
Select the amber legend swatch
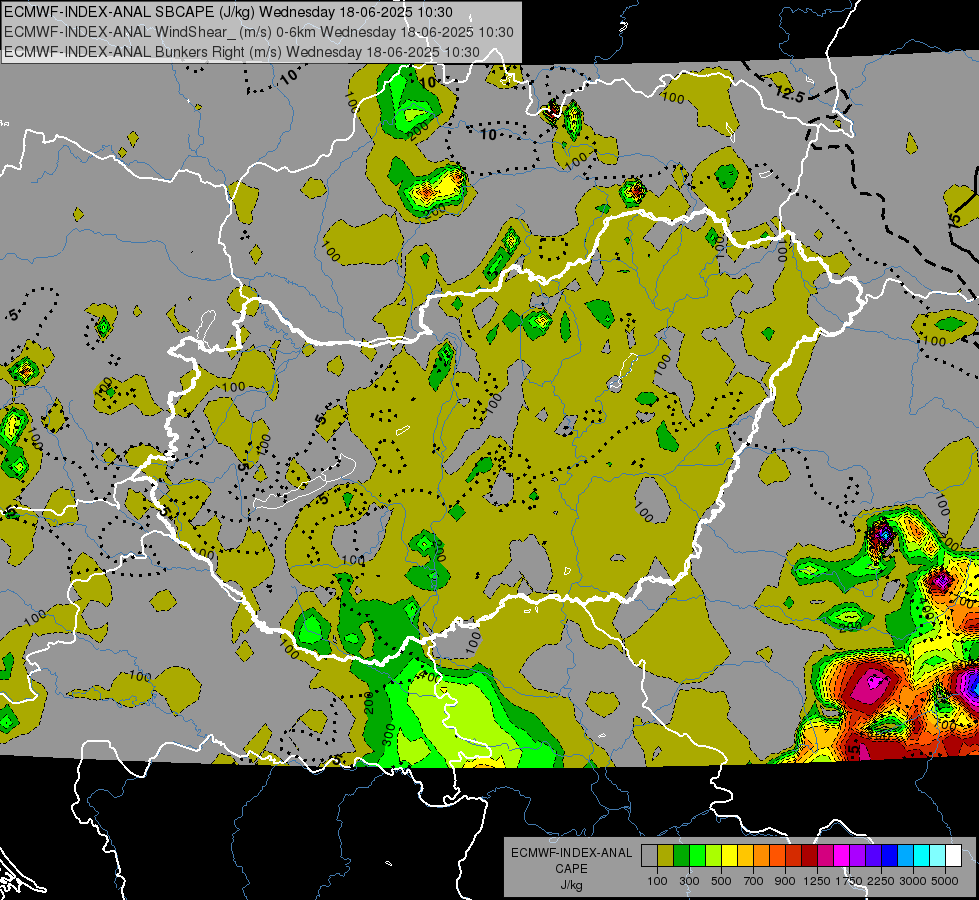(745, 856)
